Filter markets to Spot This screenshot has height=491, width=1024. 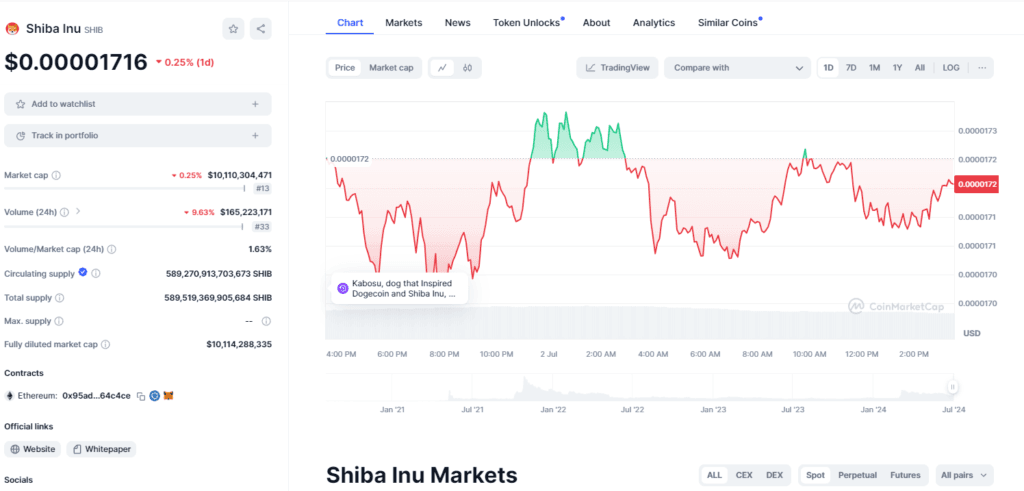pyautogui.click(x=815, y=475)
